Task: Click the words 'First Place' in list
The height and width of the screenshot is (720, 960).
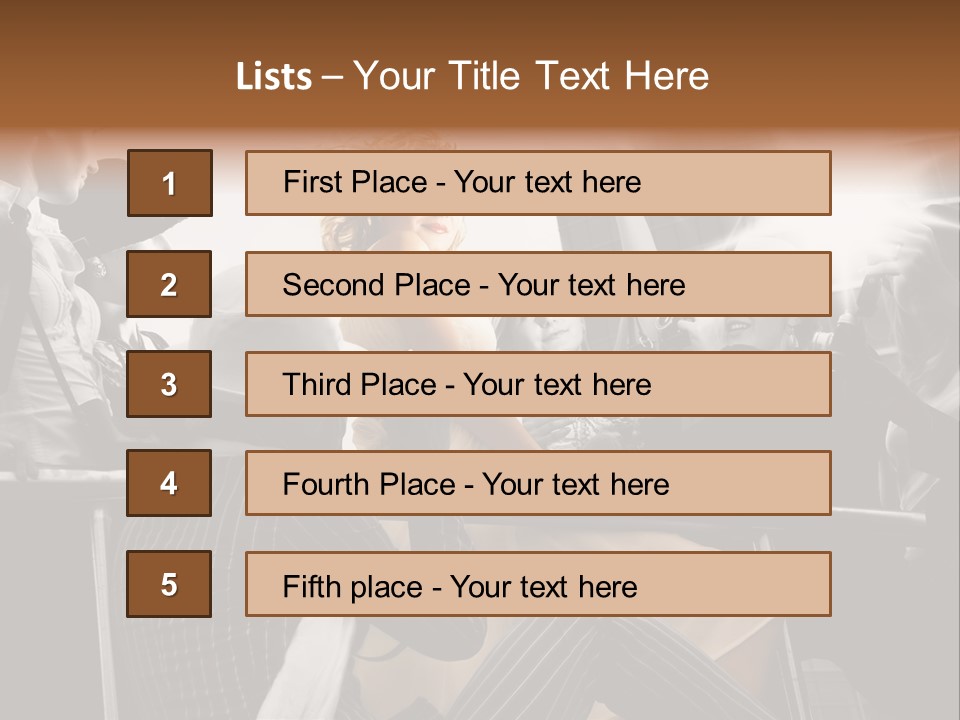Action: (x=355, y=182)
